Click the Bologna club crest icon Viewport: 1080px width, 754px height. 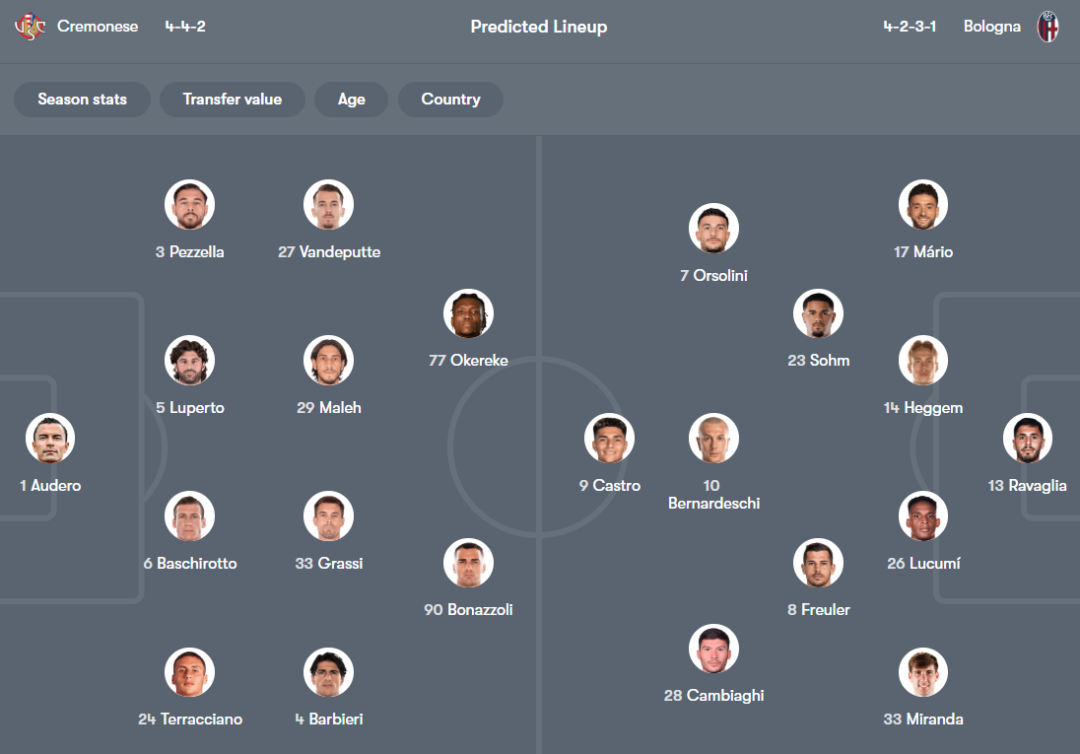1048,27
